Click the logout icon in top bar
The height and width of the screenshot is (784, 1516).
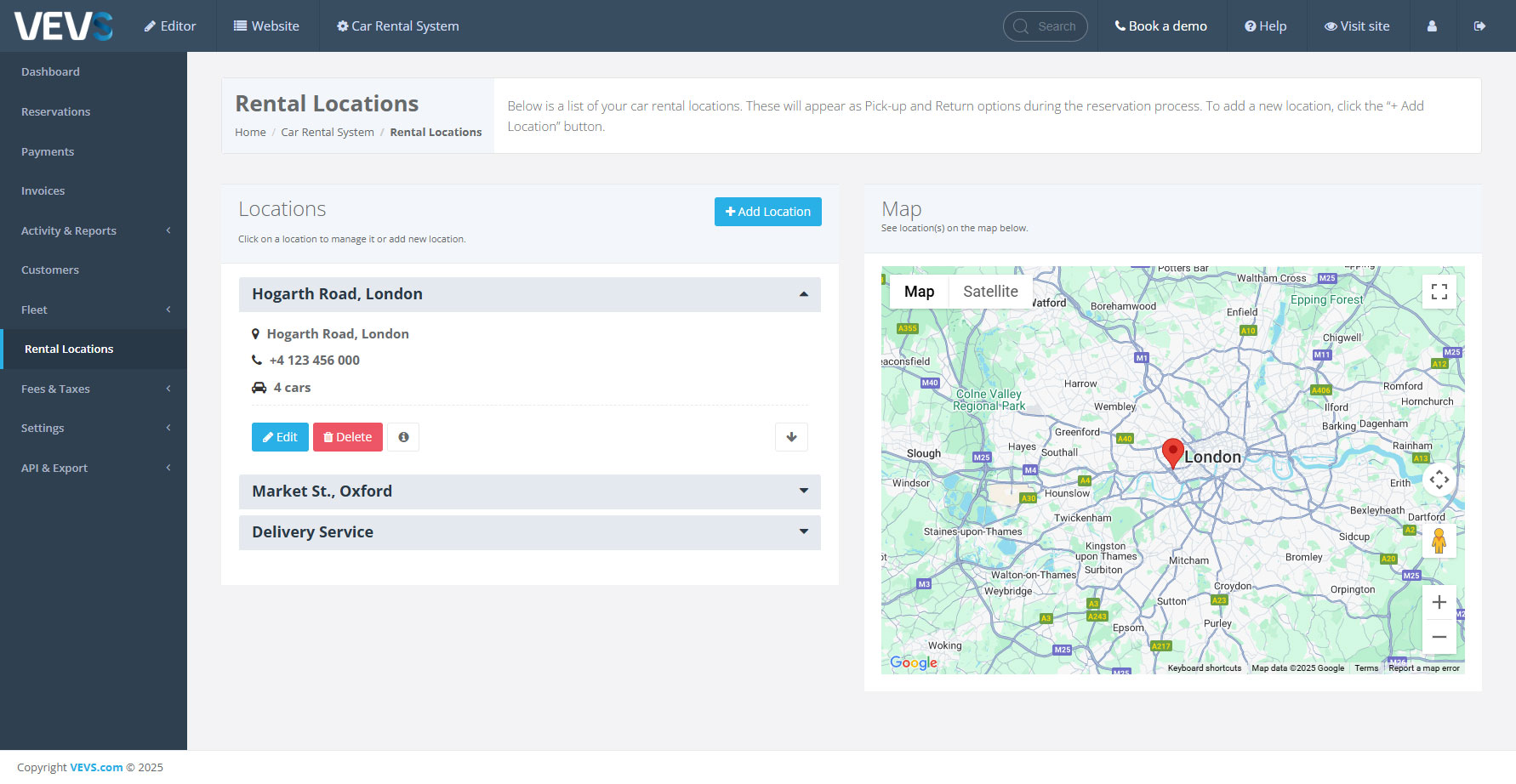[1479, 26]
